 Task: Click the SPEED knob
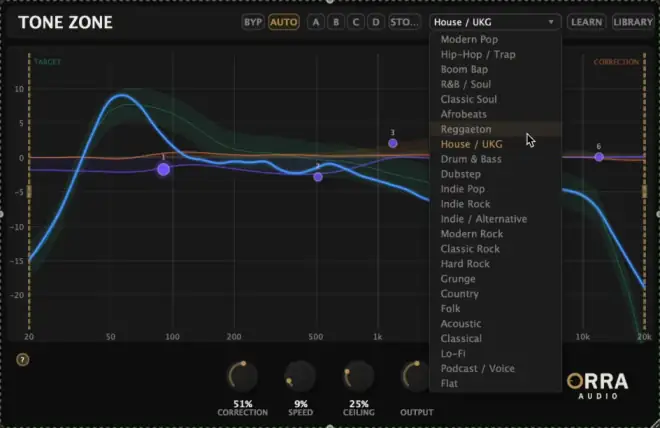coord(300,376)
